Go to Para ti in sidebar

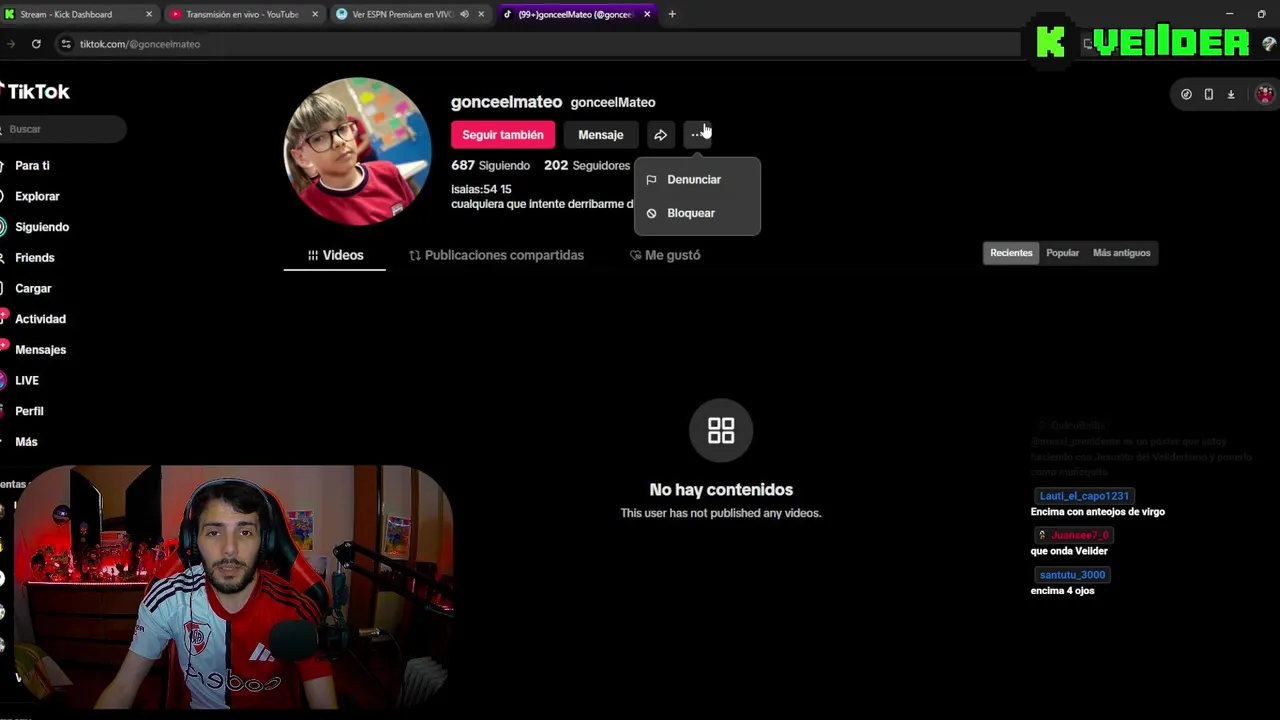[x=32, y=166]
